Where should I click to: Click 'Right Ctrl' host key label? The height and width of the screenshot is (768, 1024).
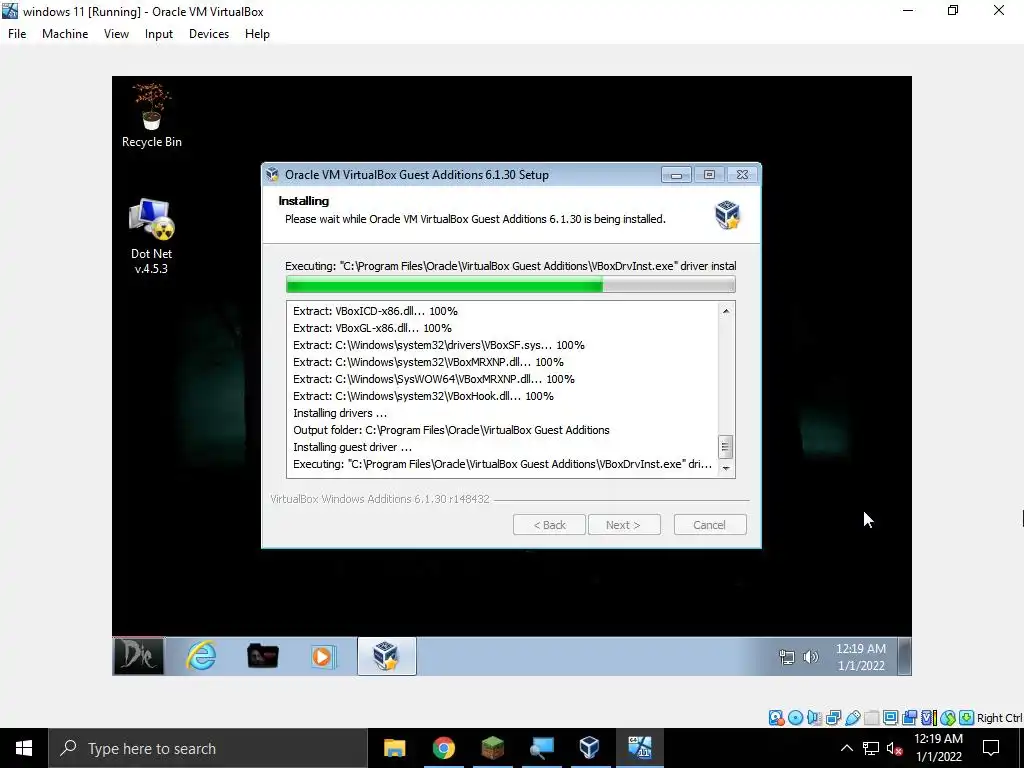(x=999, y=718)
